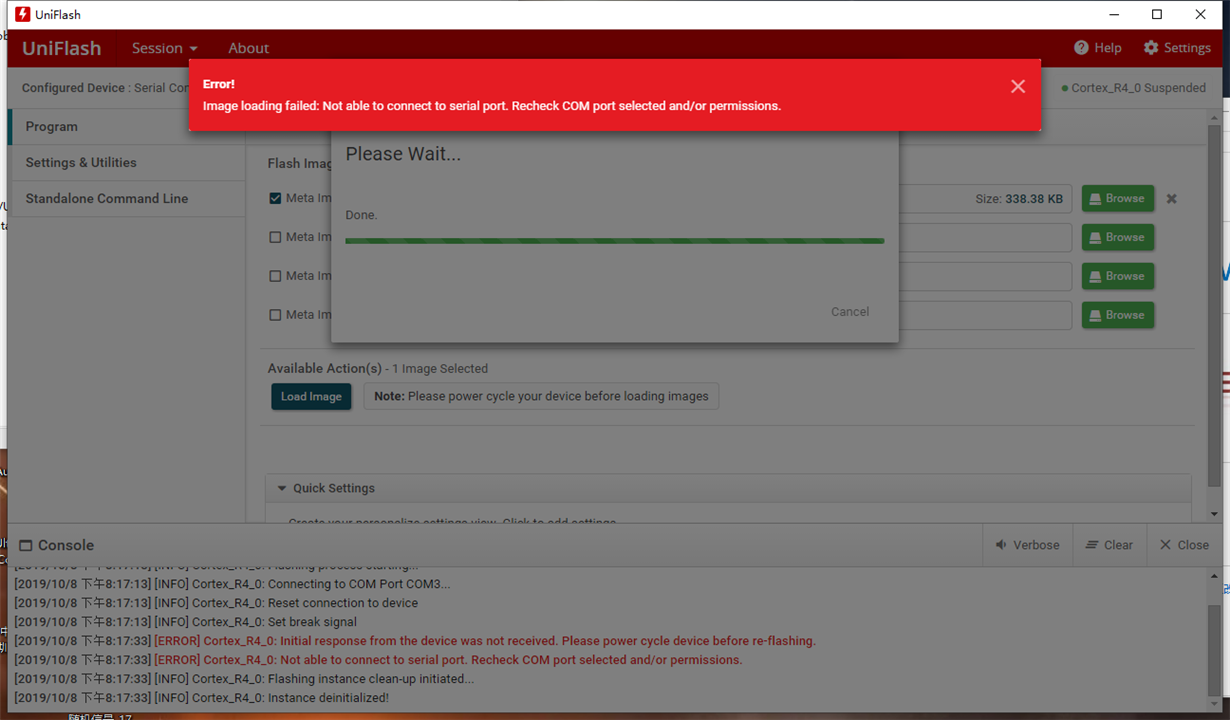The width and height of the screenshot is (1230, 720).
Task: Minimize the UniFlash window
Action: 1114,14
